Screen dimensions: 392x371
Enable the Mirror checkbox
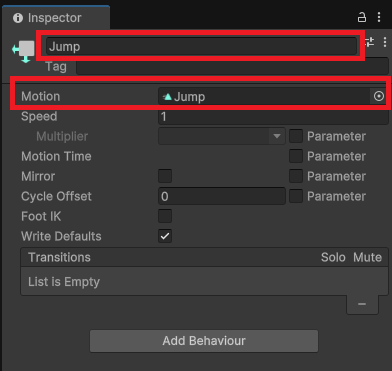(x=165, y=176)
